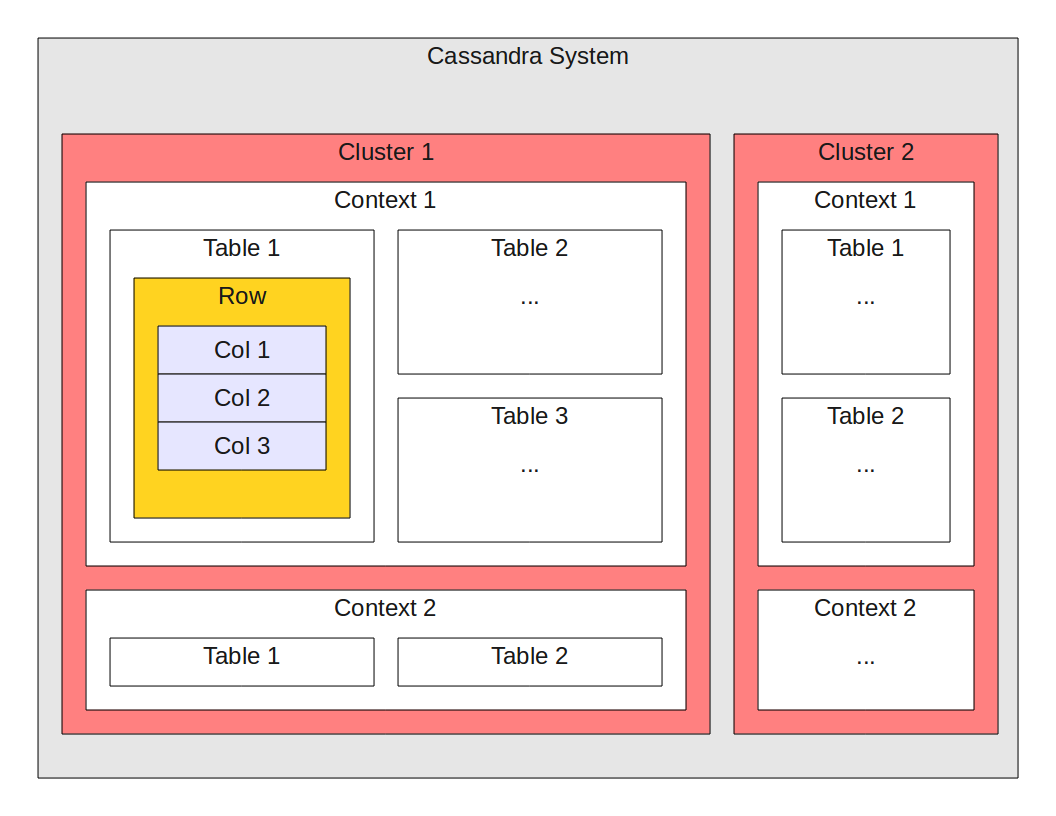1056x816 pixels.
Task: Click the Col 1 cell
Action: [242, 350]
